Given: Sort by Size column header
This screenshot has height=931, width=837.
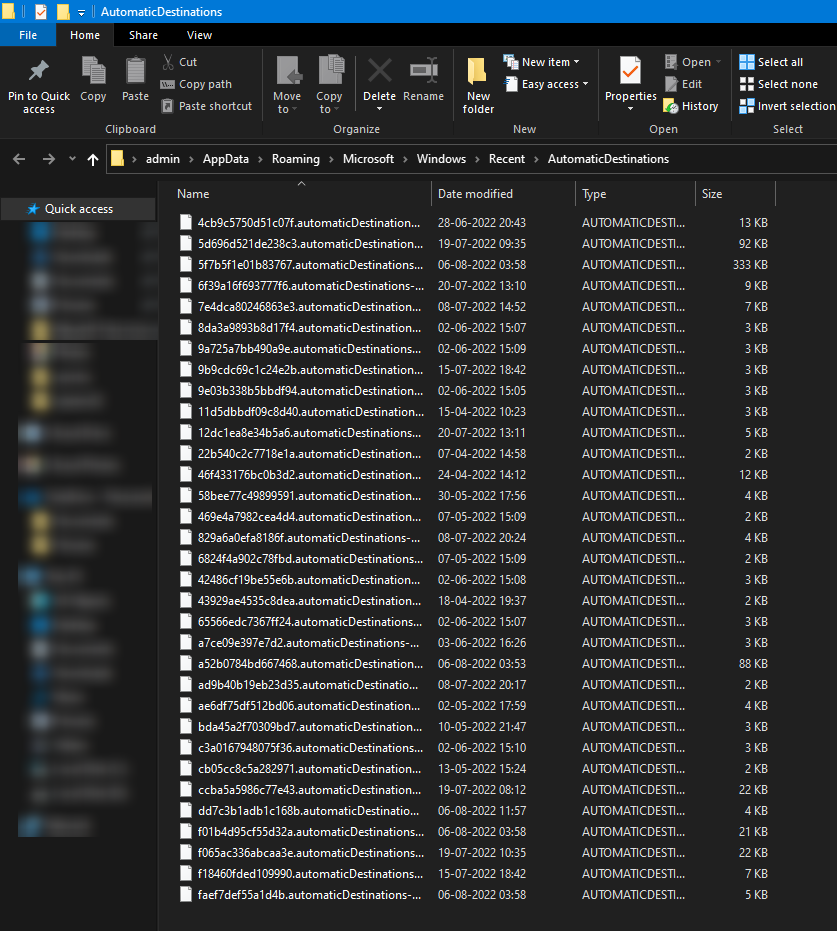Looking at the screenshot, I should pyautogui.click(x=712, y=194).
